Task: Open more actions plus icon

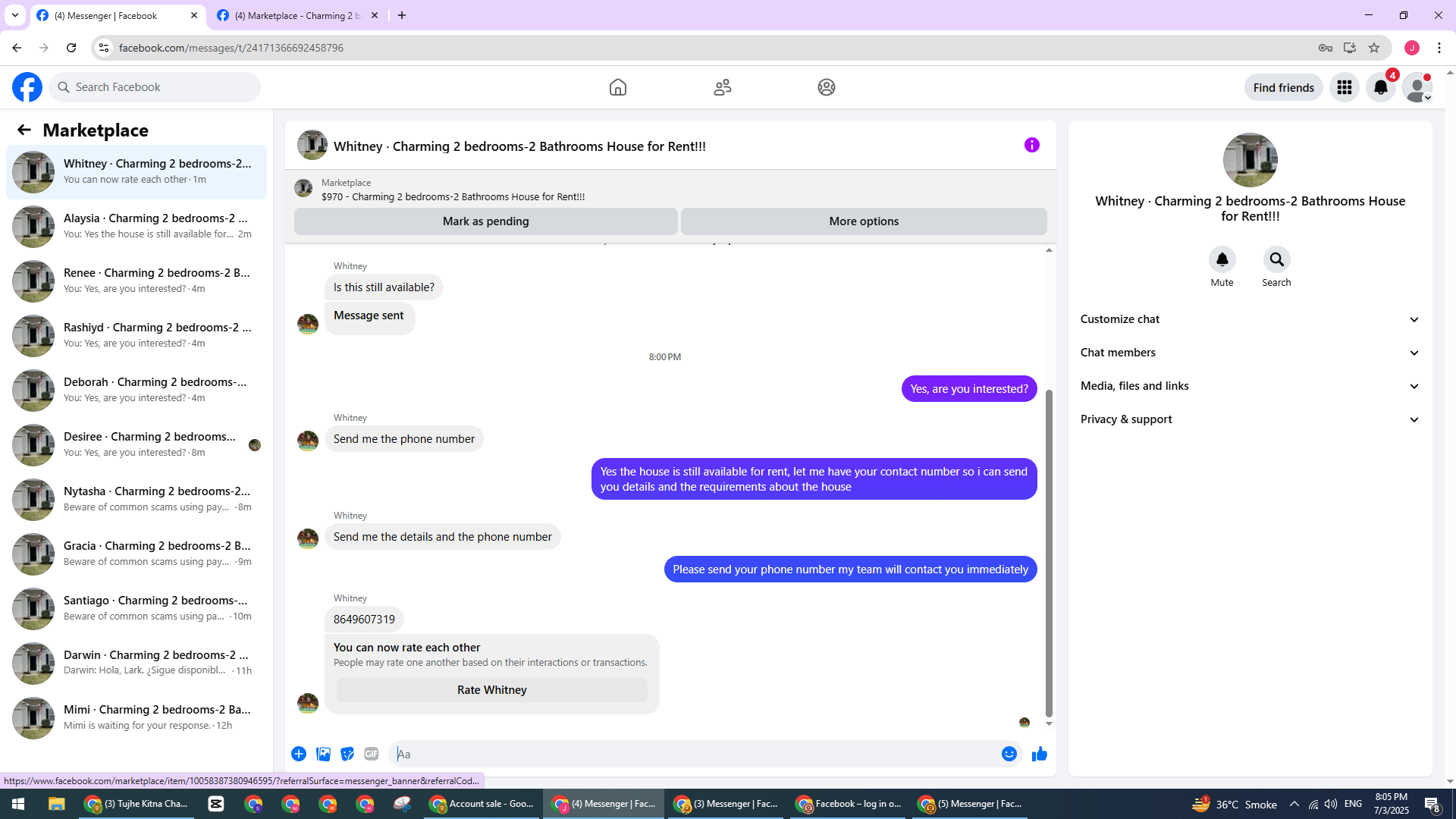Action: pos(299,754)
